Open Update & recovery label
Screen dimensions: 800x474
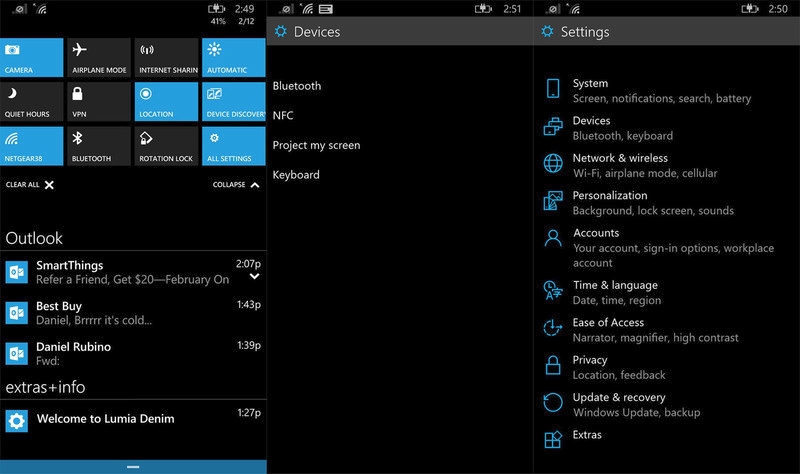(x=619, y=397)
